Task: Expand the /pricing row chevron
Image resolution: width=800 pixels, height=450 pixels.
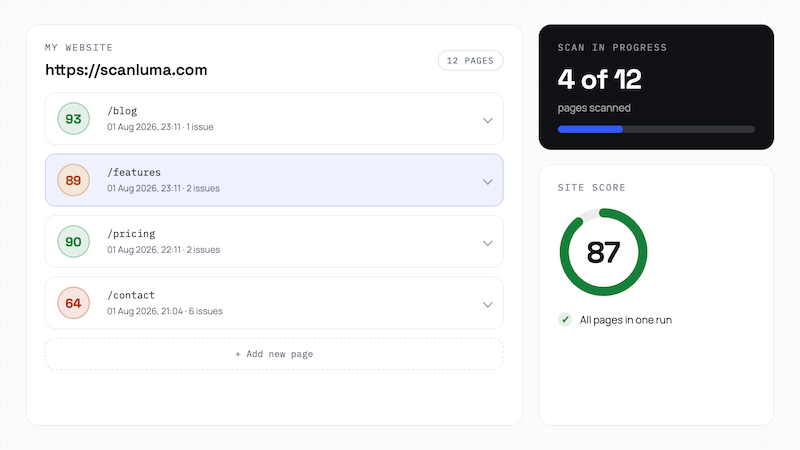Action: (488, 243)
